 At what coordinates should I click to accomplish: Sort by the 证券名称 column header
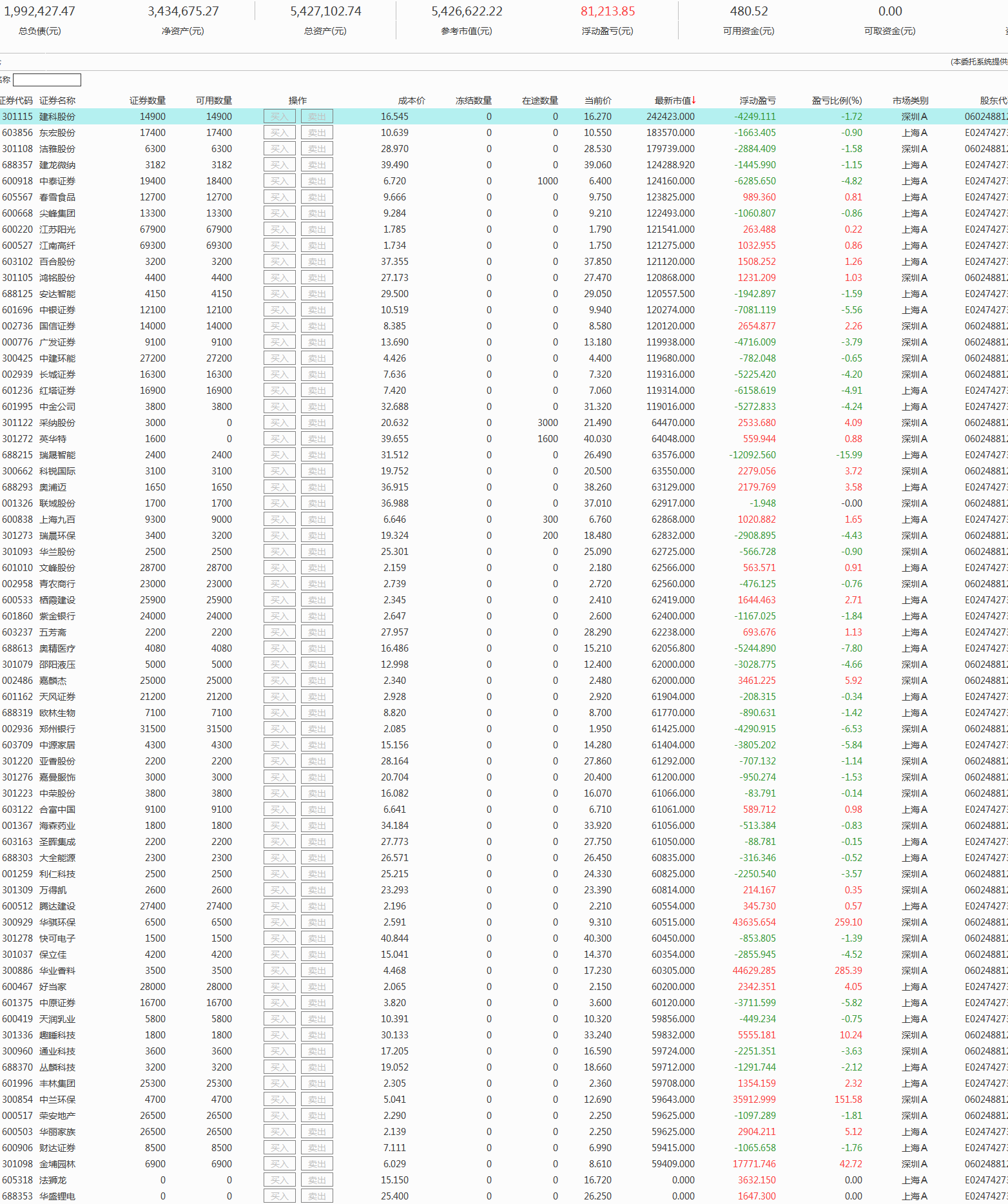[x=57, y=101]
